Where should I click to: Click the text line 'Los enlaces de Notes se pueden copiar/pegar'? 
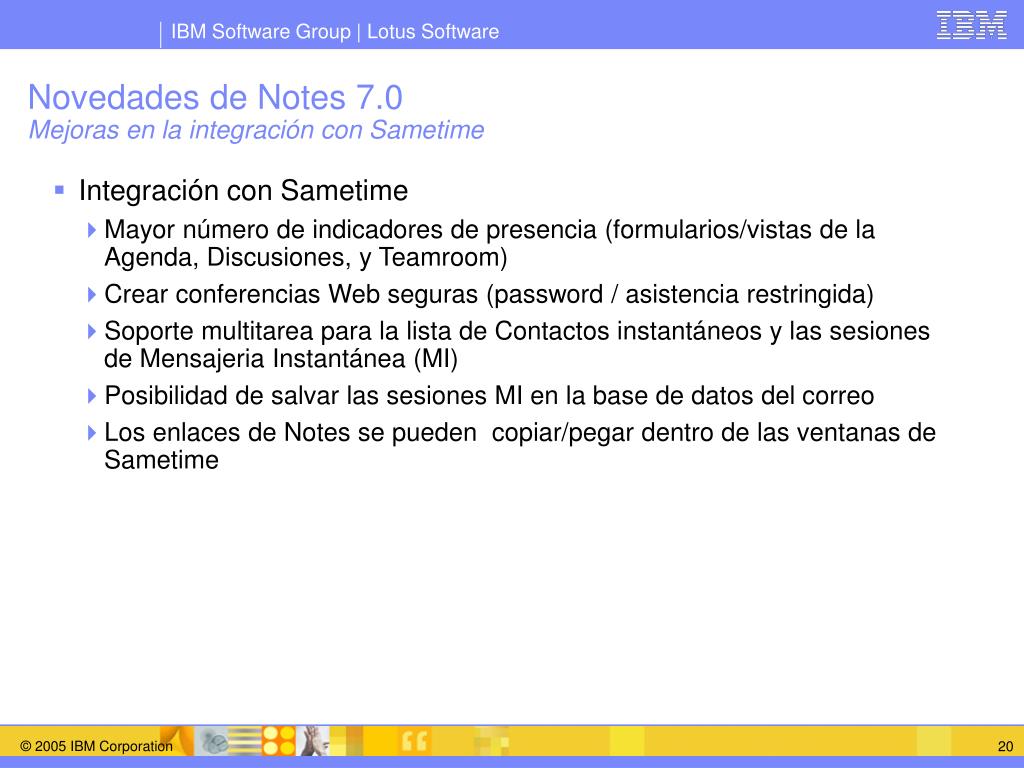click(520, 432)
